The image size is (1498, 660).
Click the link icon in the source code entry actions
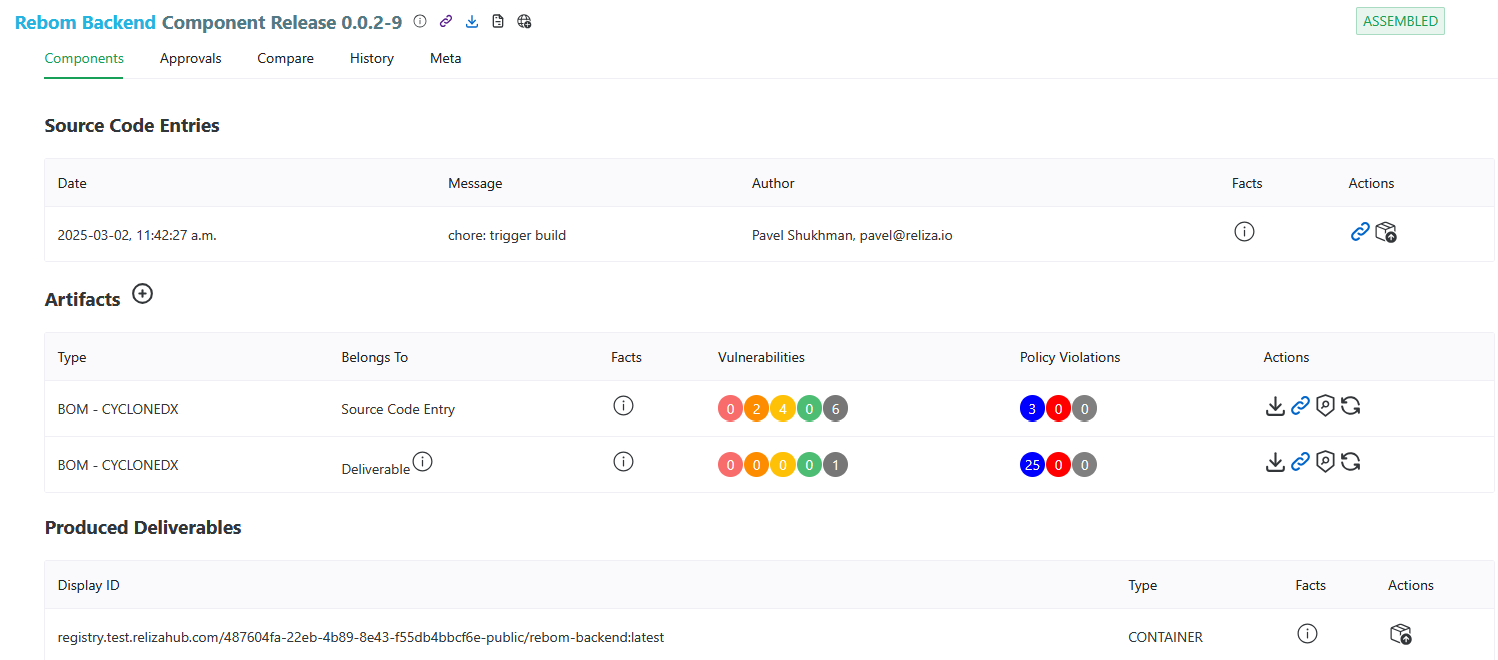click(1359, 232)
